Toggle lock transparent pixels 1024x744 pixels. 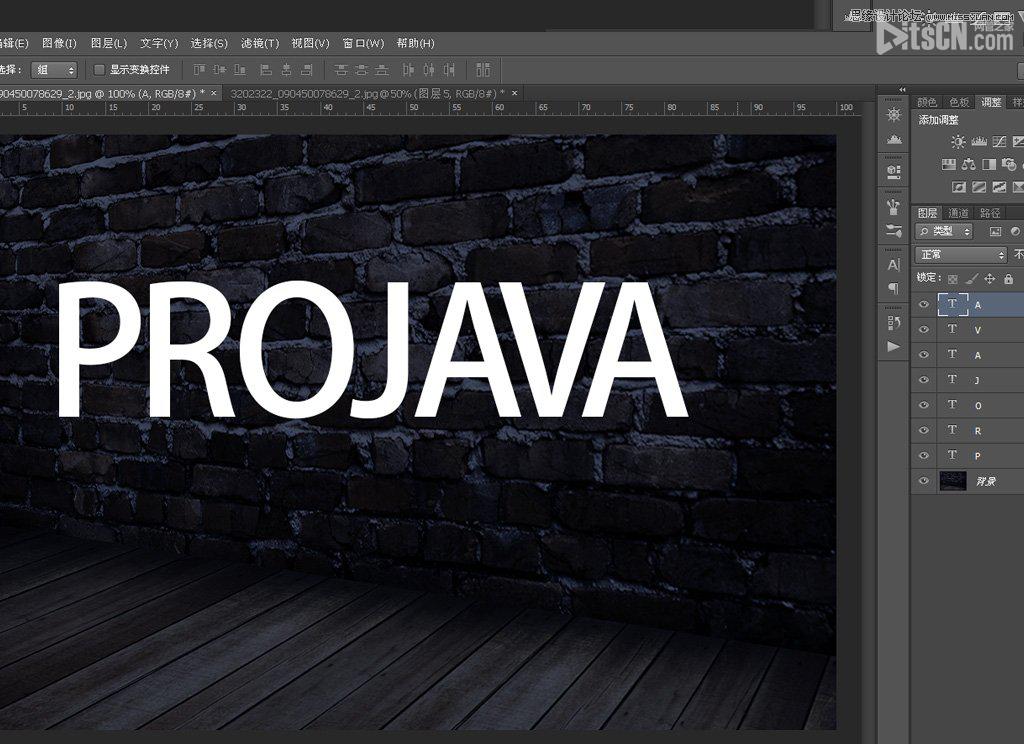(952, 279)
